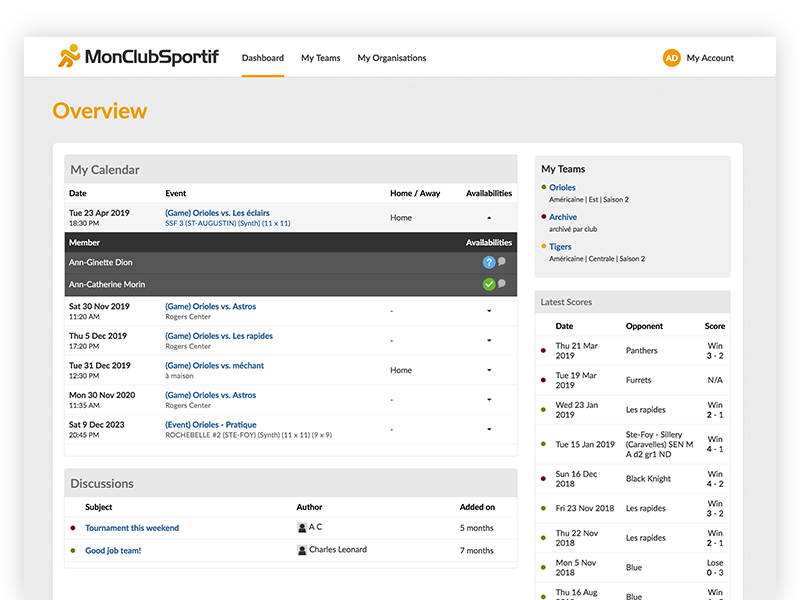Click Lose 0 - 3 score for Blue
The width and height of the screenshot is (800, 600).
point(715,567)
